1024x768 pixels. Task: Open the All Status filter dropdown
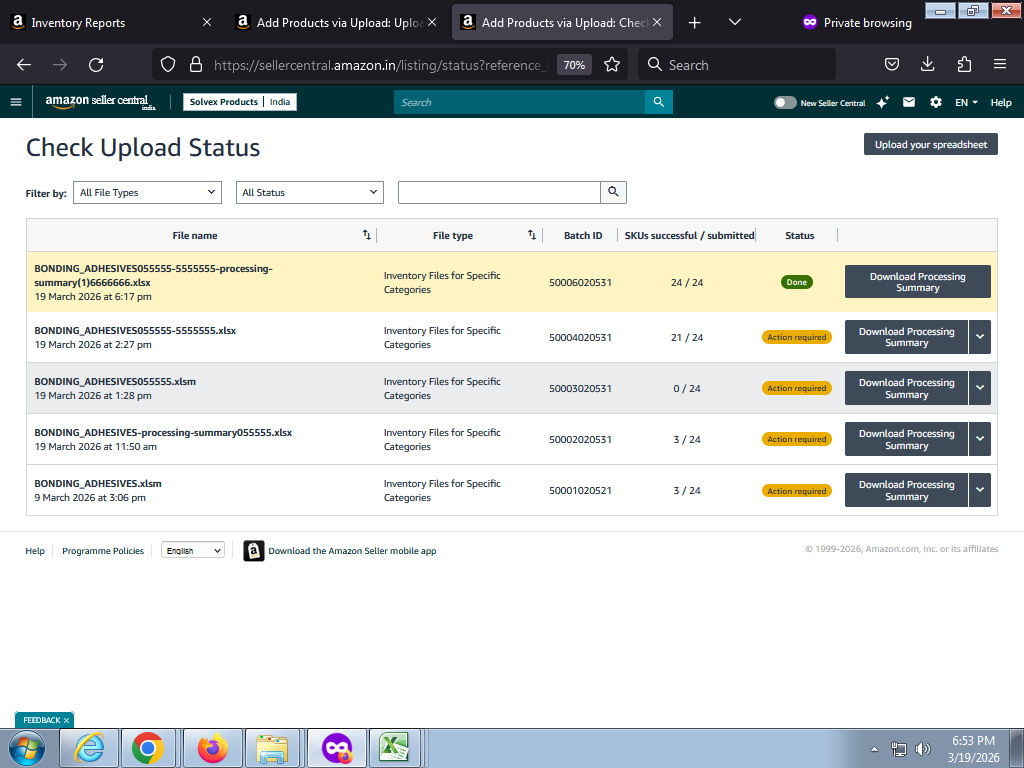point(310,192)
